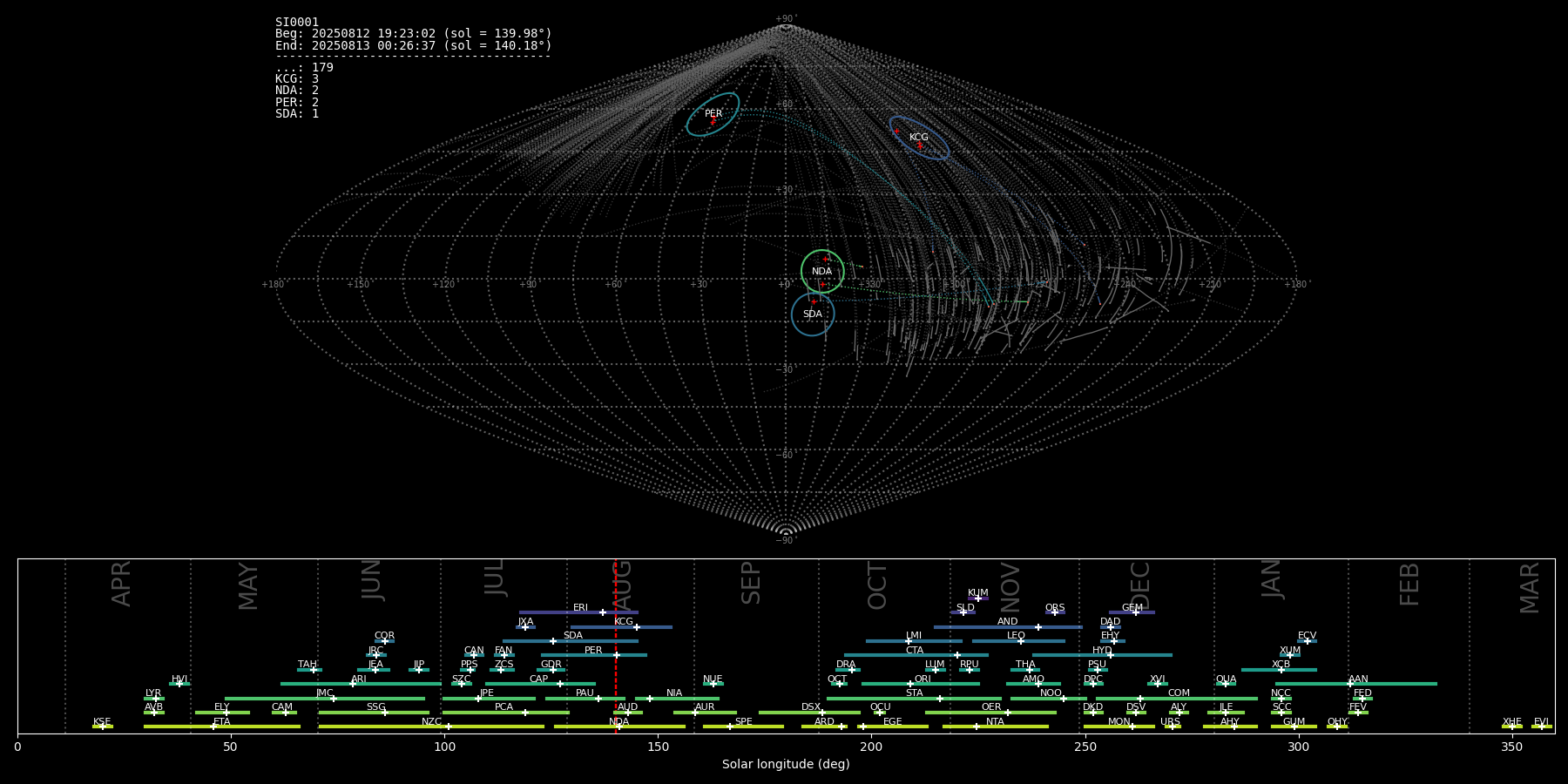This screenshot has width=1568, height=784.
Task: Click the MAR month label in timeline
Action: tap(1530, 588)
